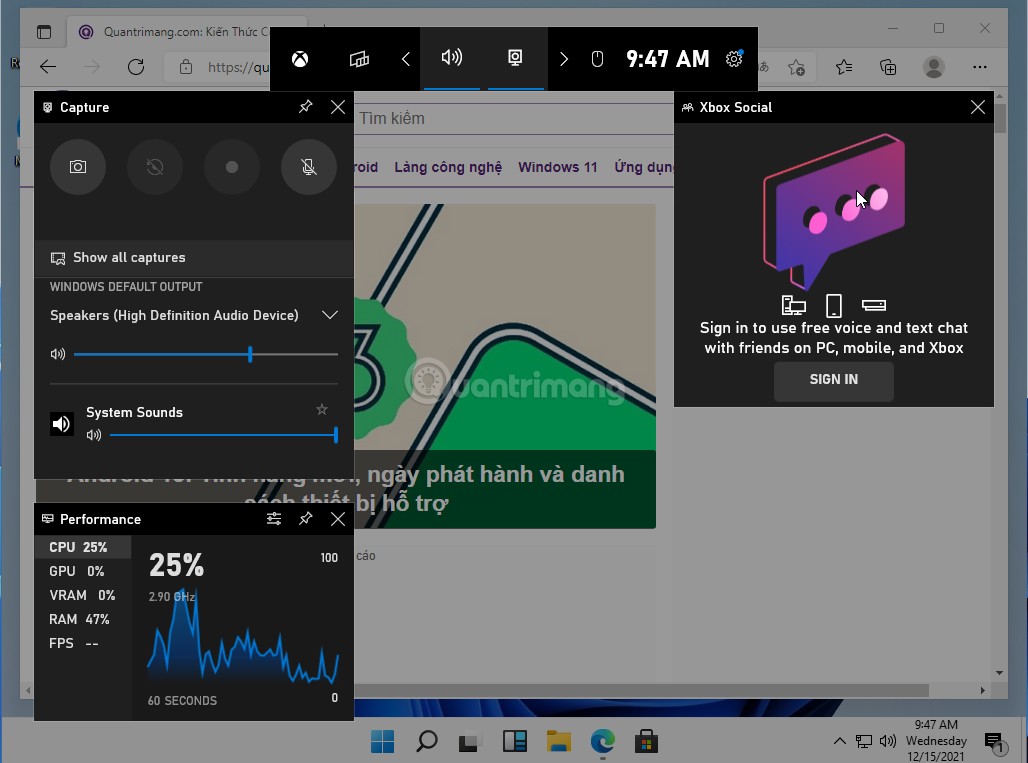Open the Xbox menu on Game Bar

coord(300,60)
